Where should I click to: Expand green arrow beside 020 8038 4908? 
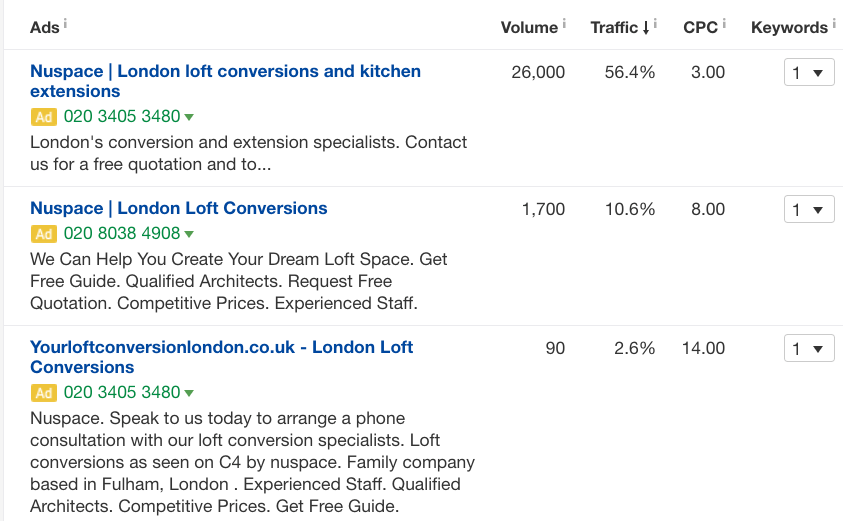click(189, 234)
